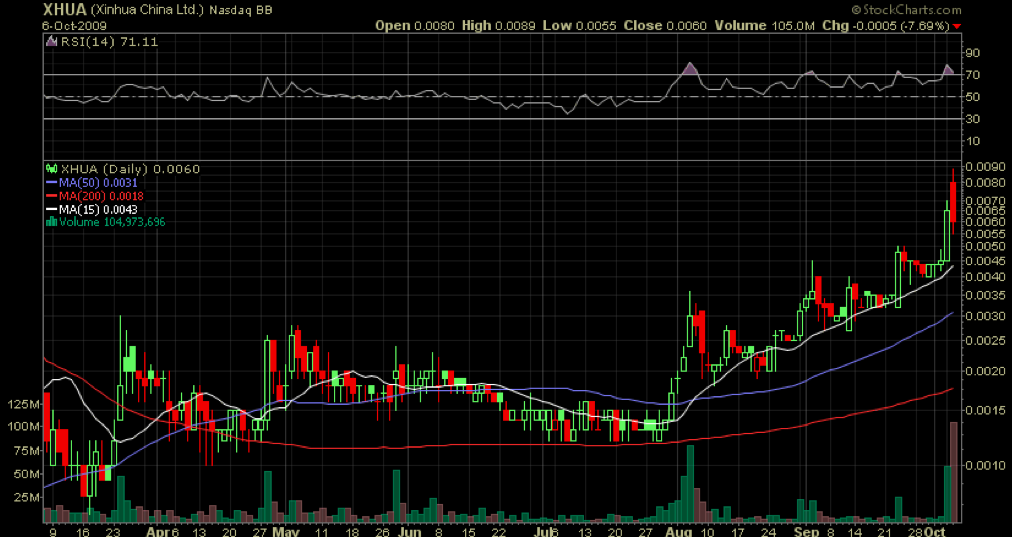Click the RSI axis label 70
The image size is (1012, 537).
tap(973, 75)
